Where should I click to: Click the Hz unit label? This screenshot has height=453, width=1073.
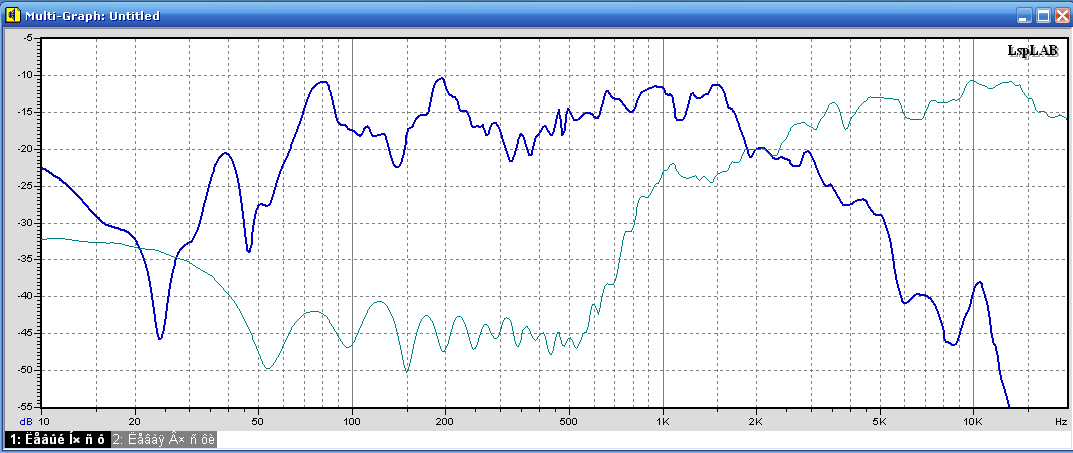point(1061,422)
